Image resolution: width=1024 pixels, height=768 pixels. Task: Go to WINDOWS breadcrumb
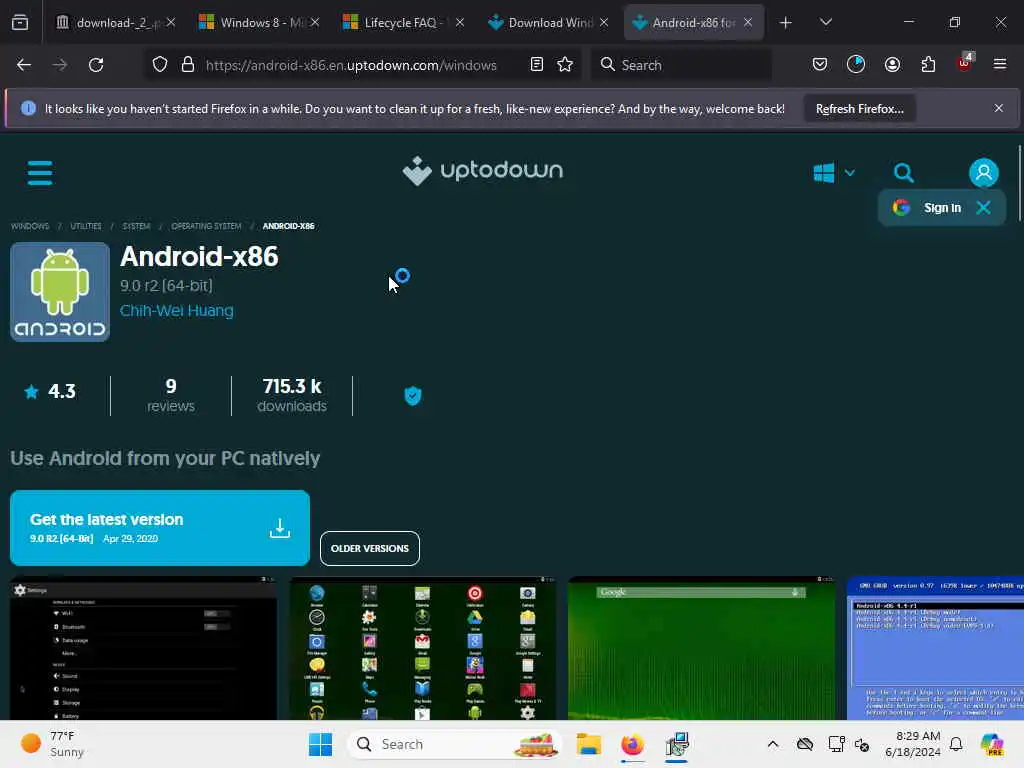pos(30,226)
